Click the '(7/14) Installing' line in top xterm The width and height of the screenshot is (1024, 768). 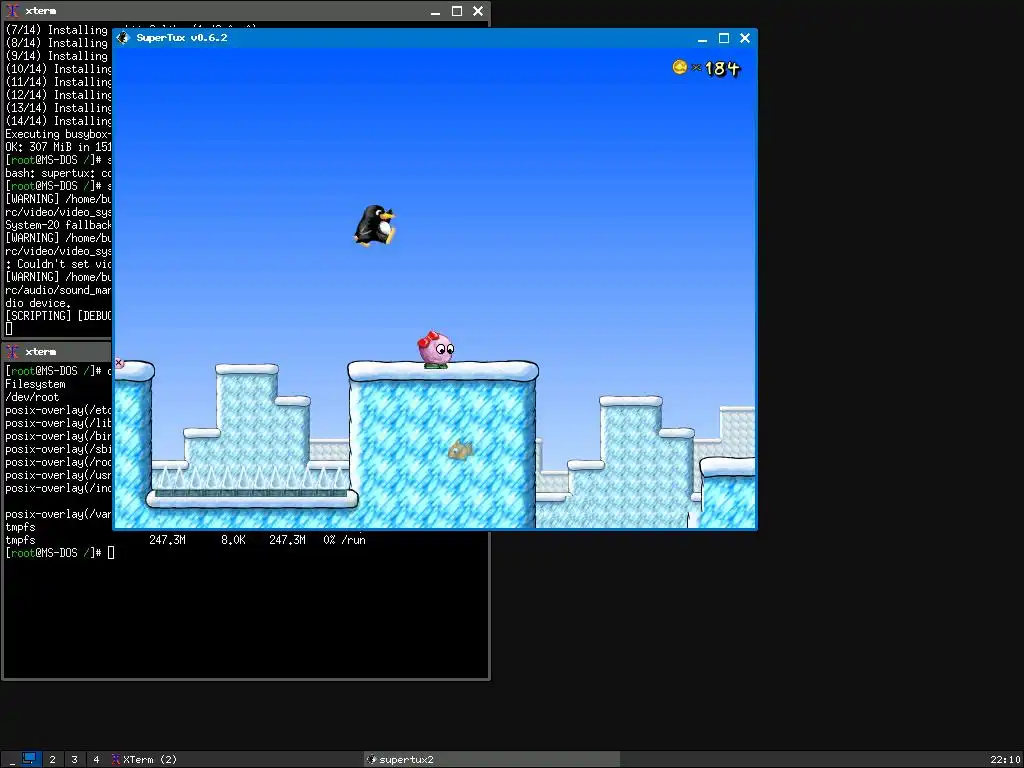pyautogui.click(x=56, y=30)
